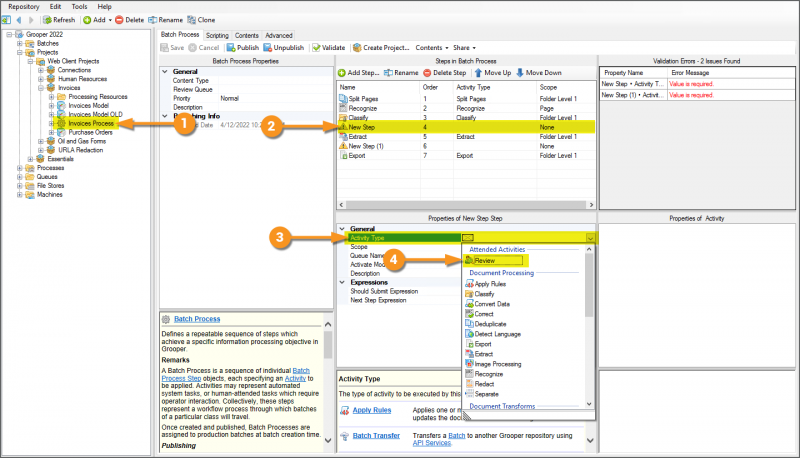
Task: Collapse Expressions section in step properties
Action: click(342, 282)
